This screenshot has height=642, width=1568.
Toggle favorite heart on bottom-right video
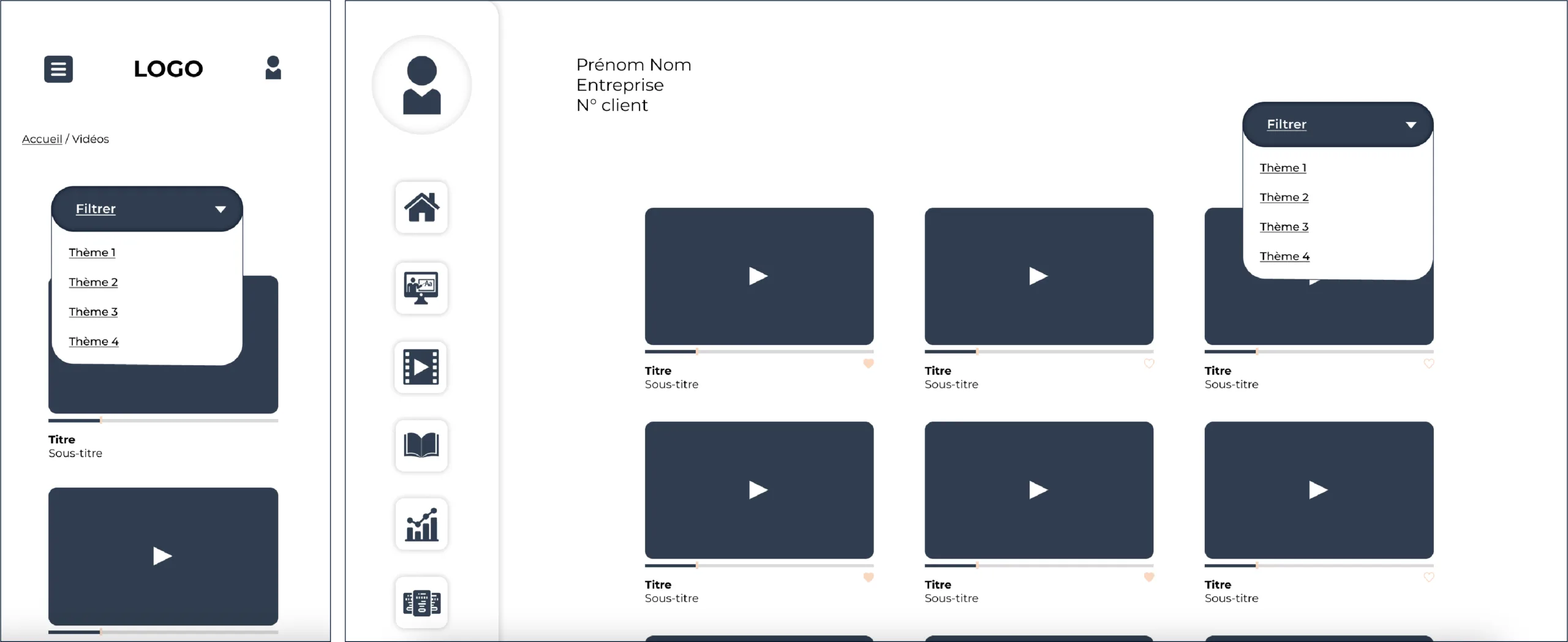coord(1428,577)
